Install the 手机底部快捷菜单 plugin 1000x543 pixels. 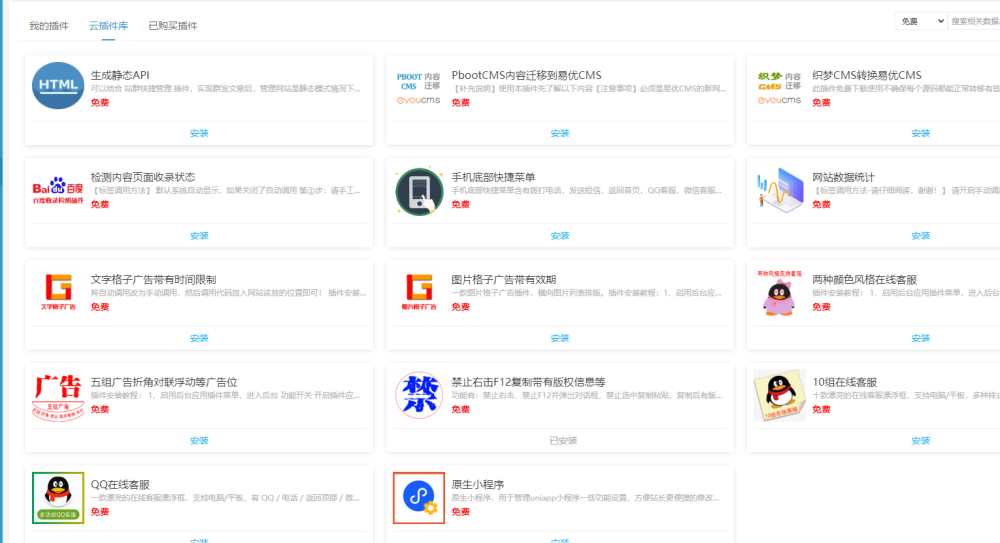pyautogui.click(x=560, y=236)
